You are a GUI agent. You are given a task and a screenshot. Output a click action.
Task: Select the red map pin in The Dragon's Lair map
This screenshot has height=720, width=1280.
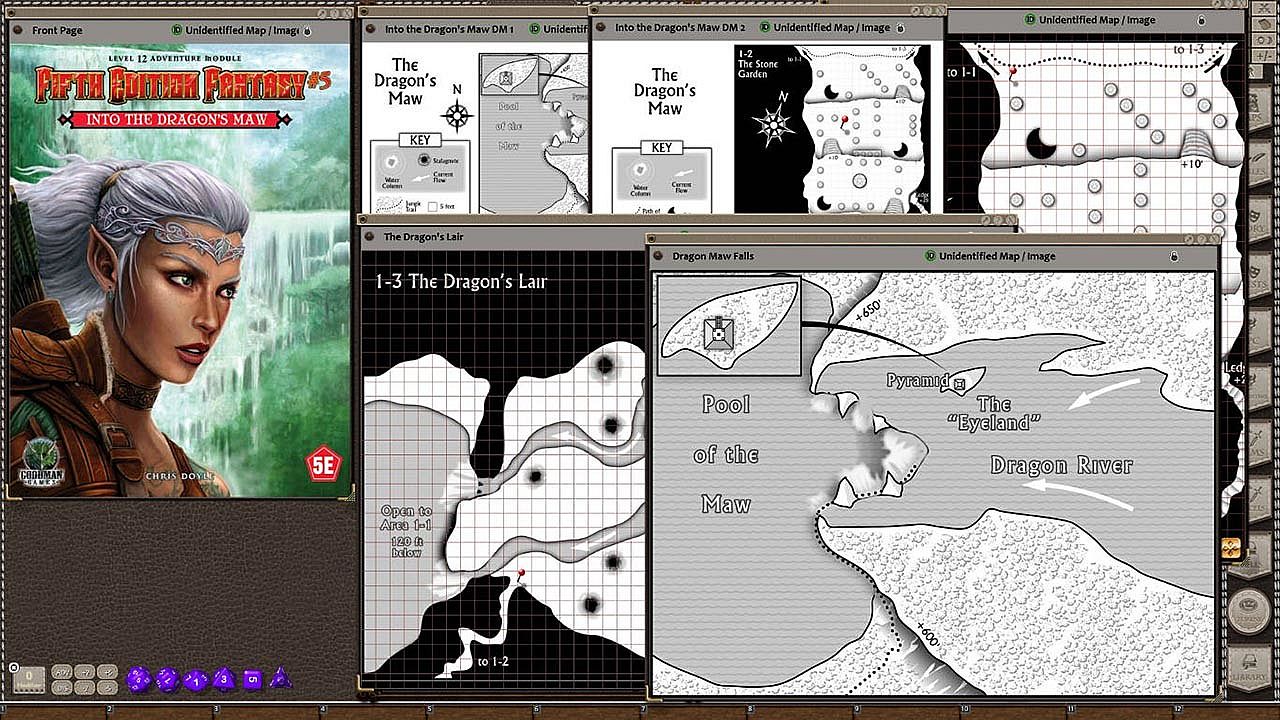[x=520, y=574]
